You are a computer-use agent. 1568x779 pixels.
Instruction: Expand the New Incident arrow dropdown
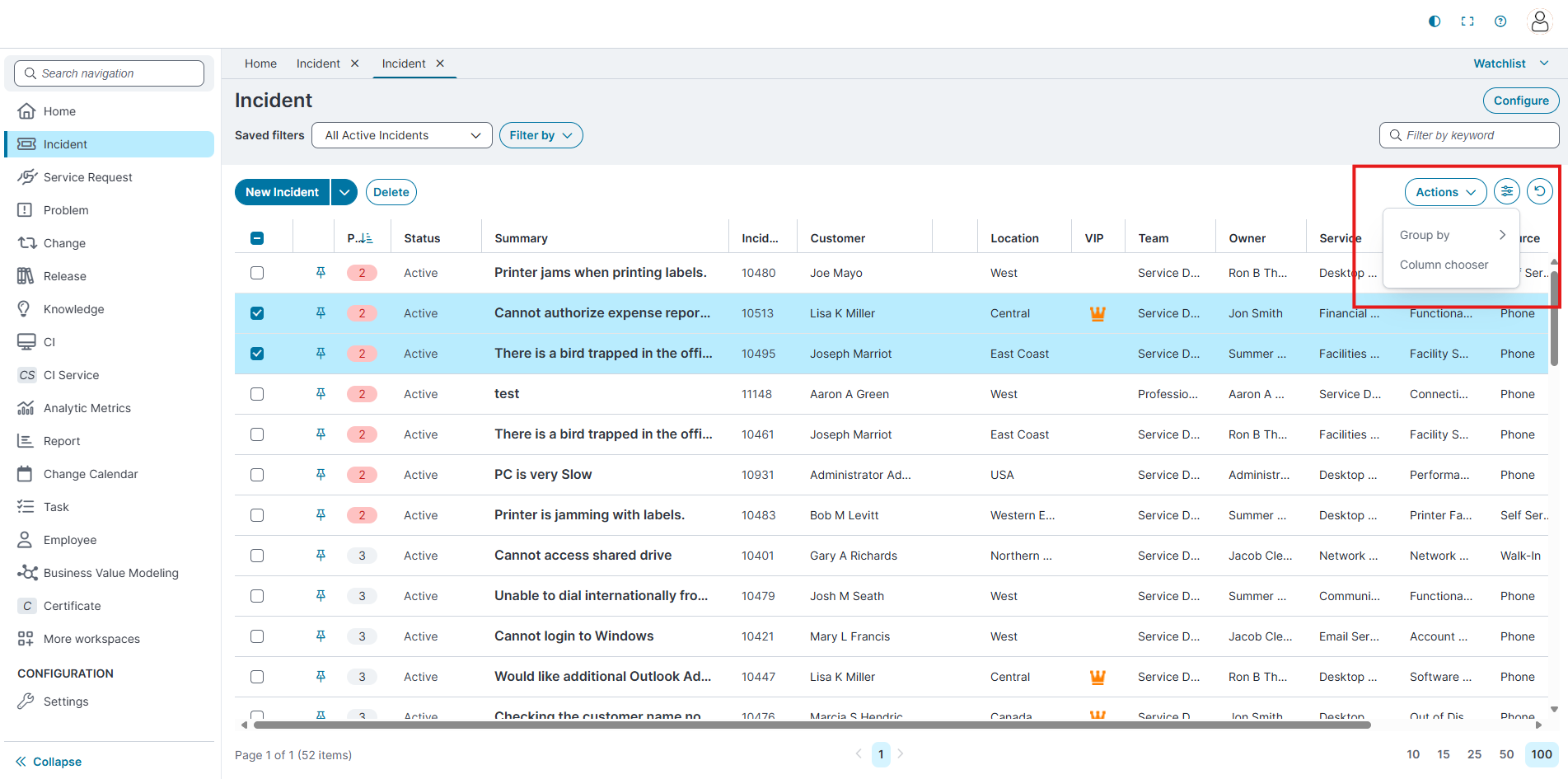pyautogui.click(x=344, y=192)
